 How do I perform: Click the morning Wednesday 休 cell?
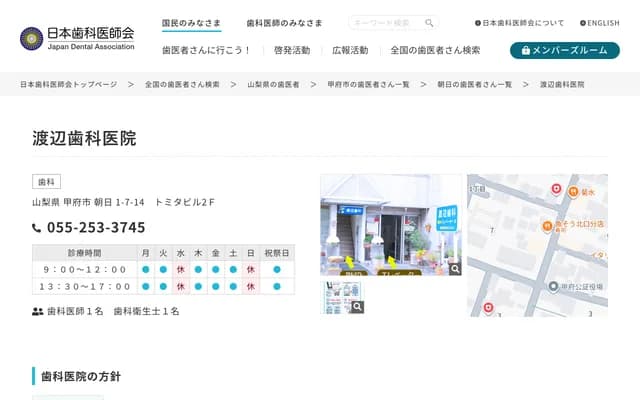[x=181, y=269]
